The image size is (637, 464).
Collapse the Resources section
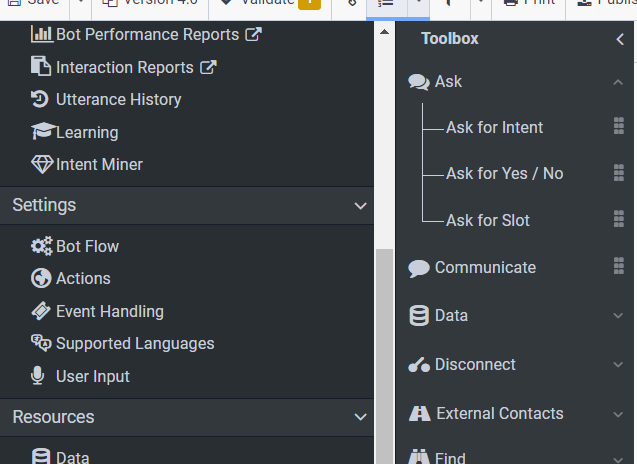click(x=361, y=417)
